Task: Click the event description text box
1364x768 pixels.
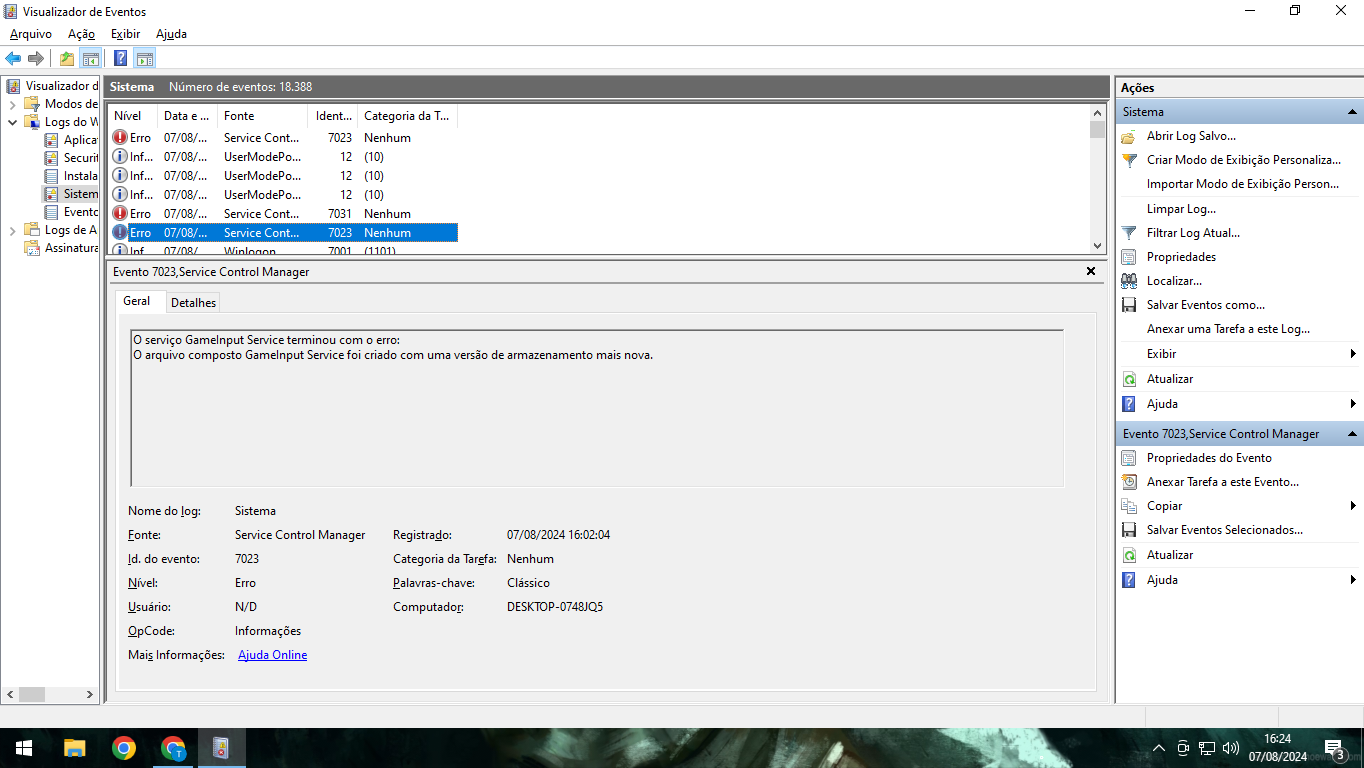Action: point(597,408)
